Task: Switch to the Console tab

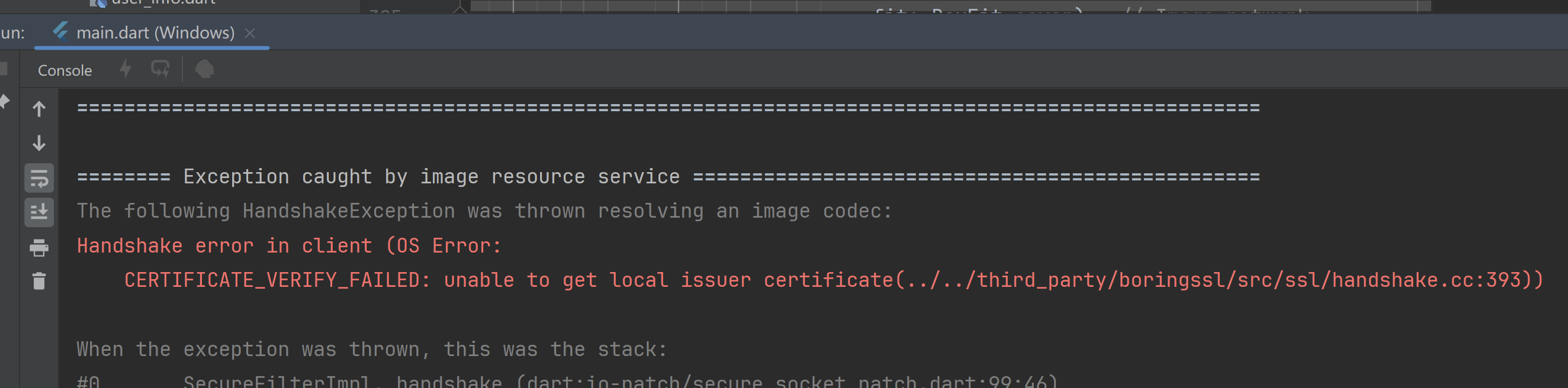Action: [65, 70]
